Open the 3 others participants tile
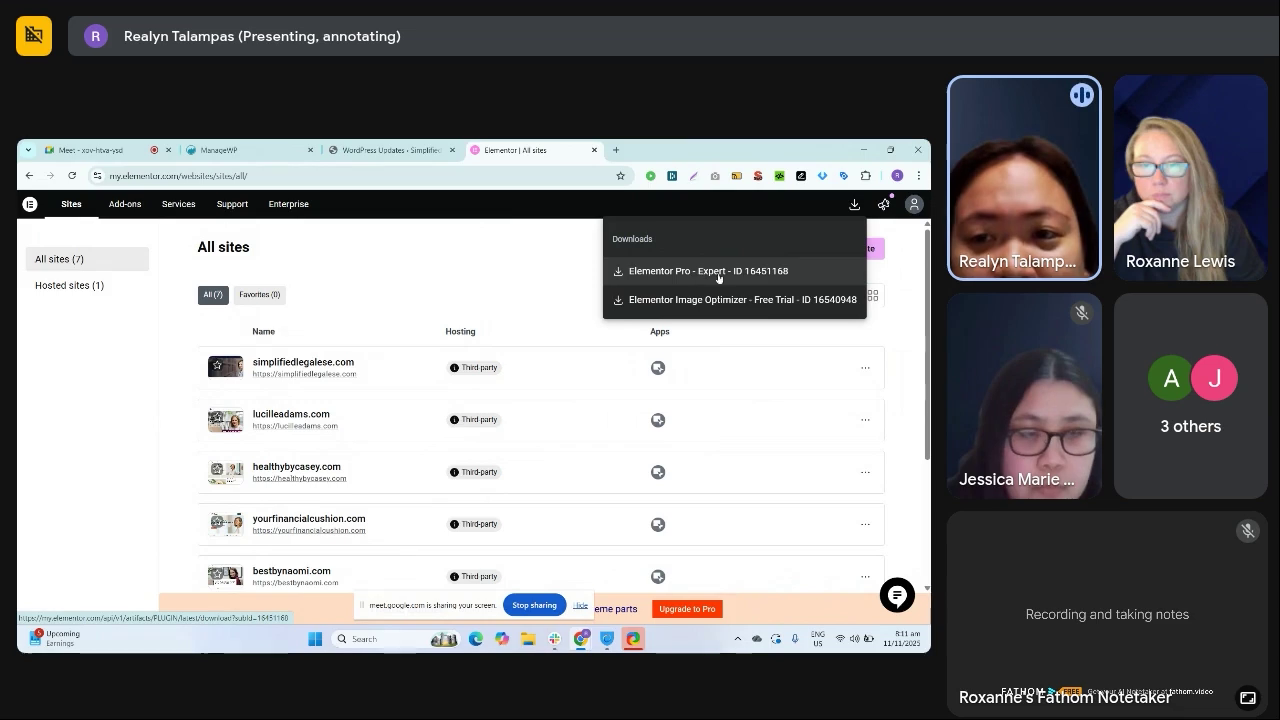This screenshot has height=720, width=1280. click(x=1190, y=396)
